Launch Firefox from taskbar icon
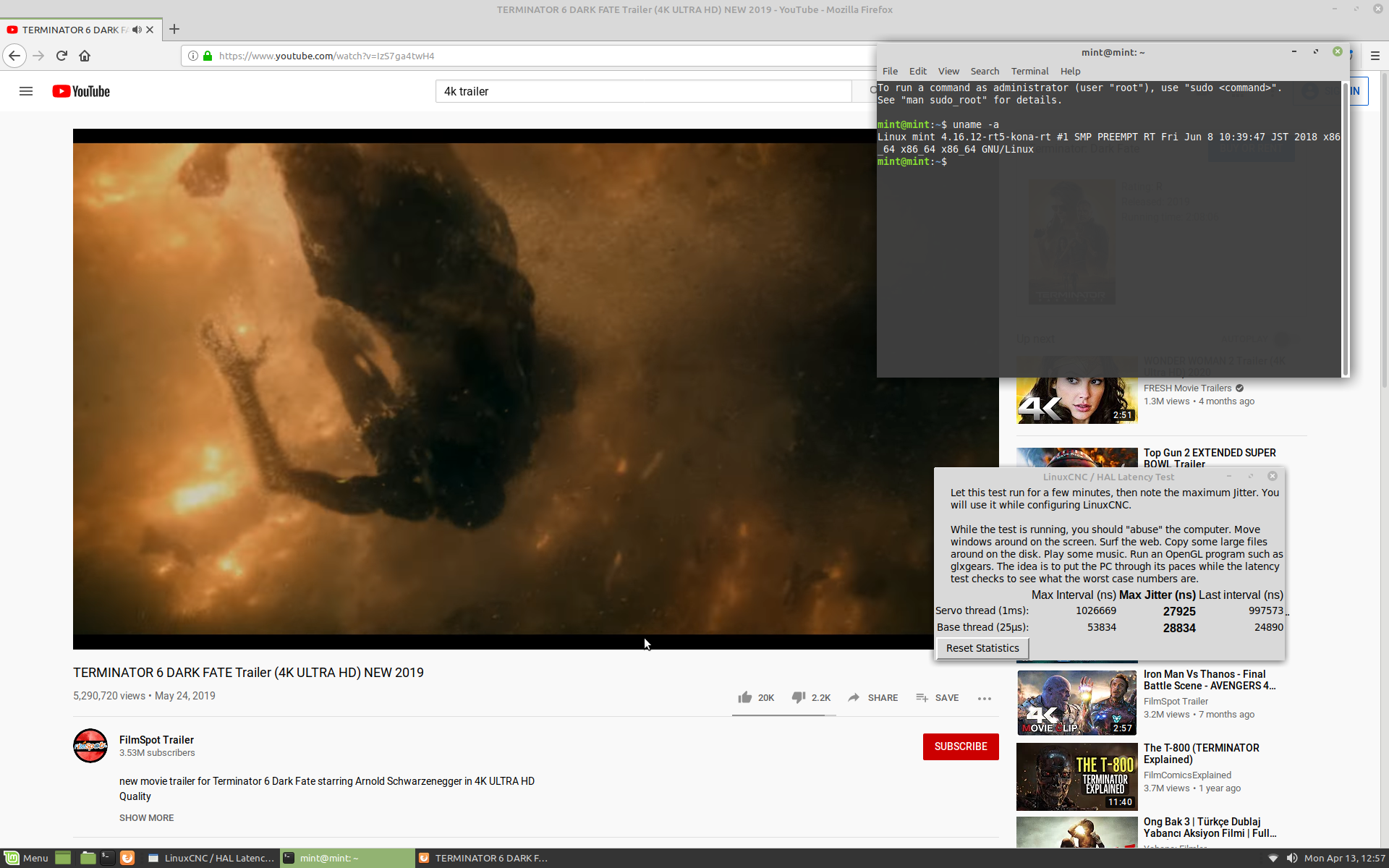The height and width of the screenshot is (868, 1389). 127,858
